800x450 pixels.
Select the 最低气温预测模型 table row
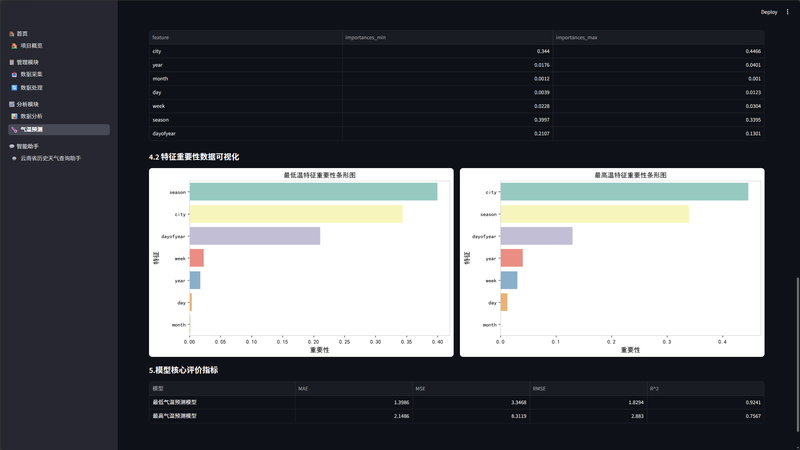(457, 402)
